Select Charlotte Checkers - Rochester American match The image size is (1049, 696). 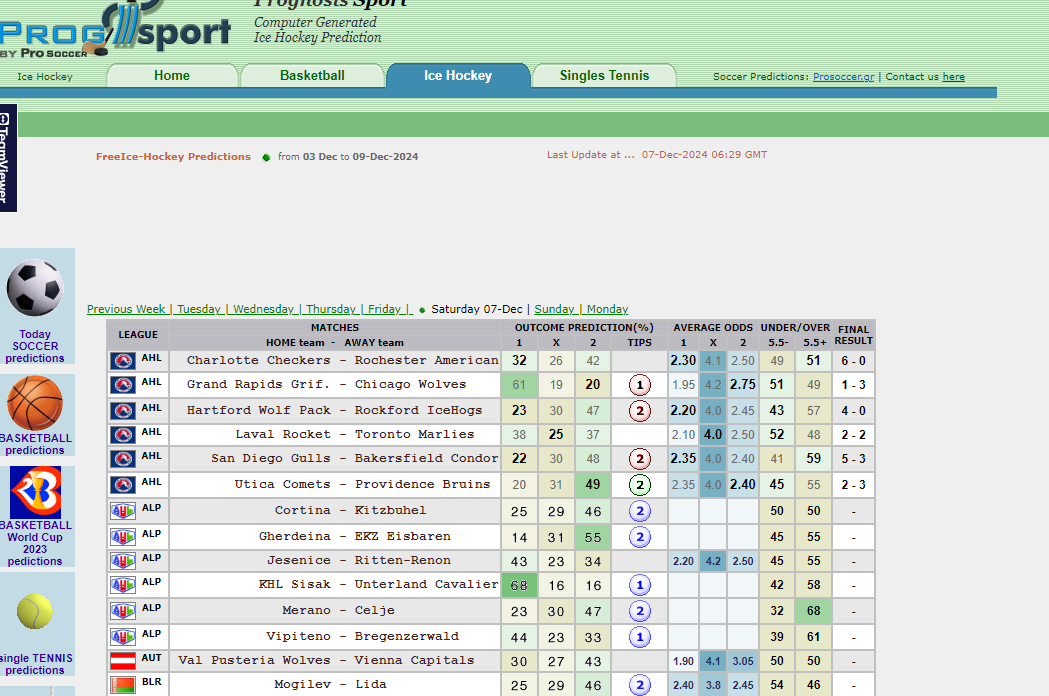pyautogui.click(x=343, y=361)
